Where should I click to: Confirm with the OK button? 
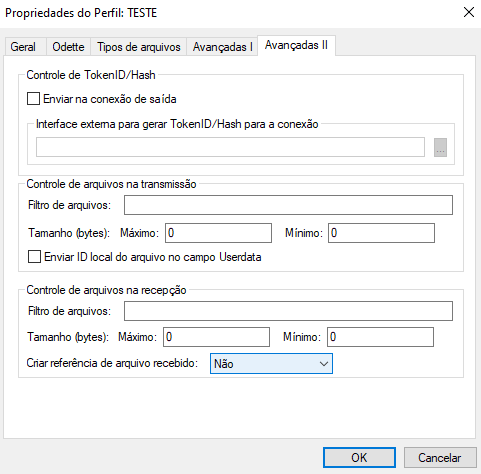tap(359, 457)
